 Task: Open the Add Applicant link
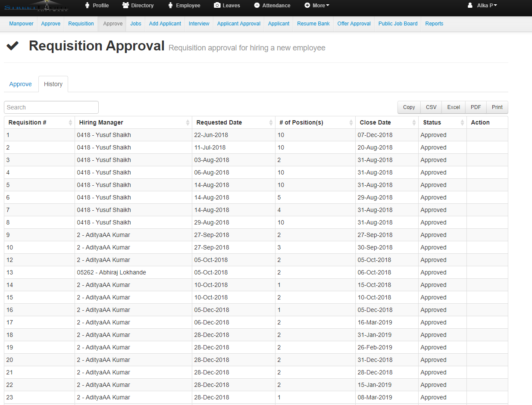pyautogui.click(x=165, y=24)
